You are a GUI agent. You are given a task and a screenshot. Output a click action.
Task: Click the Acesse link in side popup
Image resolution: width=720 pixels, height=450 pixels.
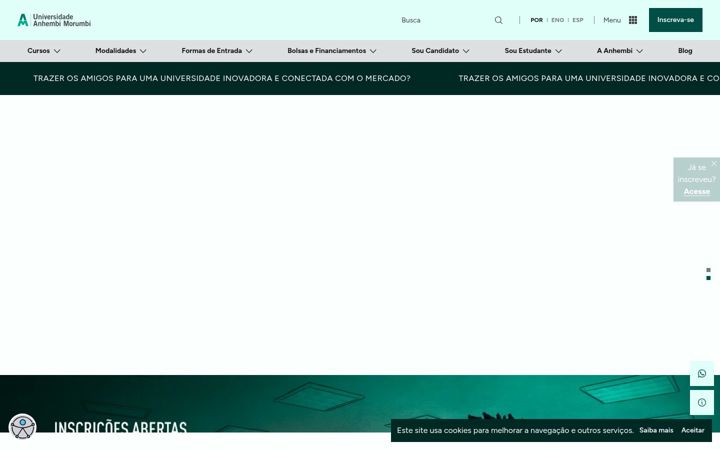[697, 191]
